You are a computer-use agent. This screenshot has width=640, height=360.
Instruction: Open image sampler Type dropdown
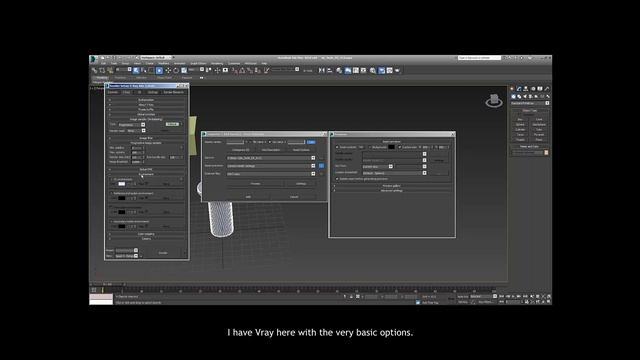point(131,124)
